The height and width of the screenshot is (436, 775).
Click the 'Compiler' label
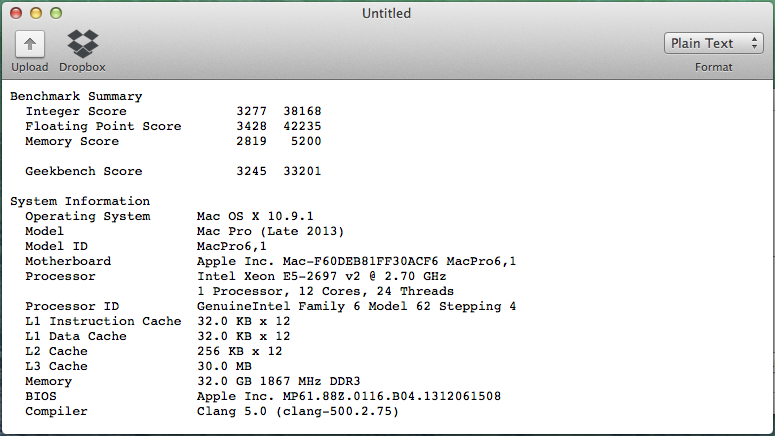click(56, 411)
